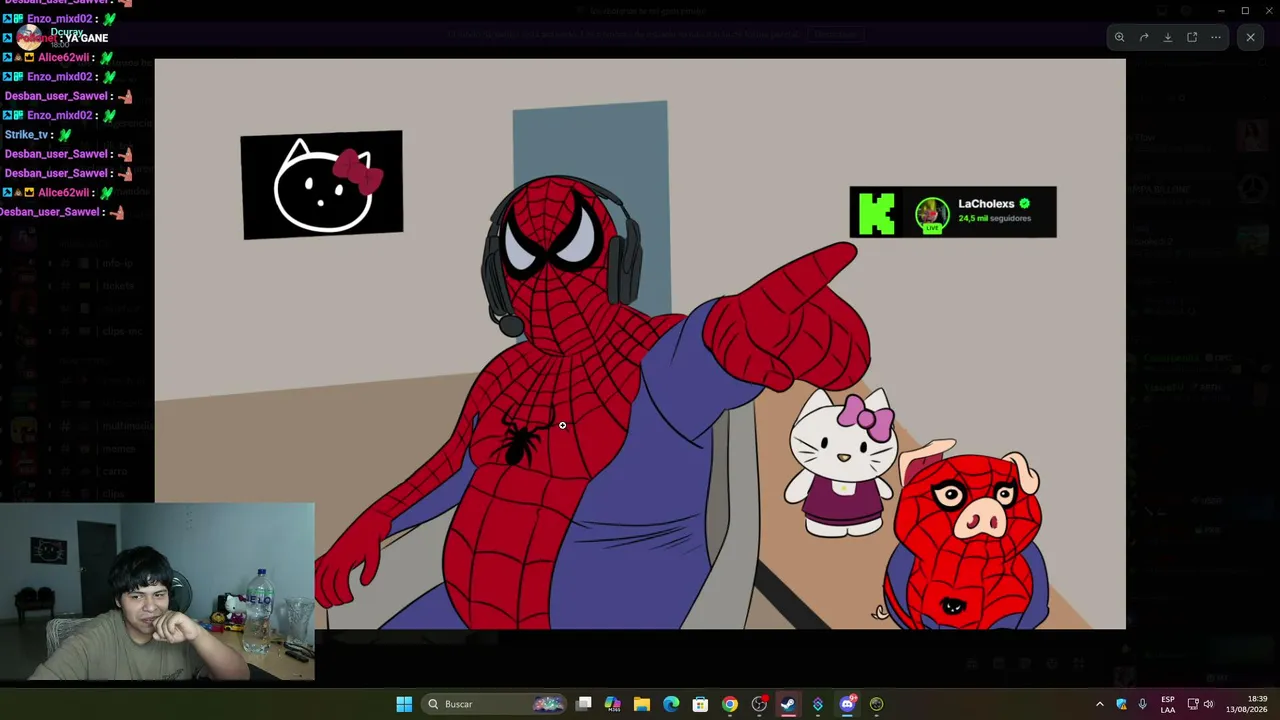Image resolution: width=1280 pixels, height=720 pixels.
Task: Zoom in on the image with the magnifier icon
Action: pyautogui.click(x=1120, y=37)
